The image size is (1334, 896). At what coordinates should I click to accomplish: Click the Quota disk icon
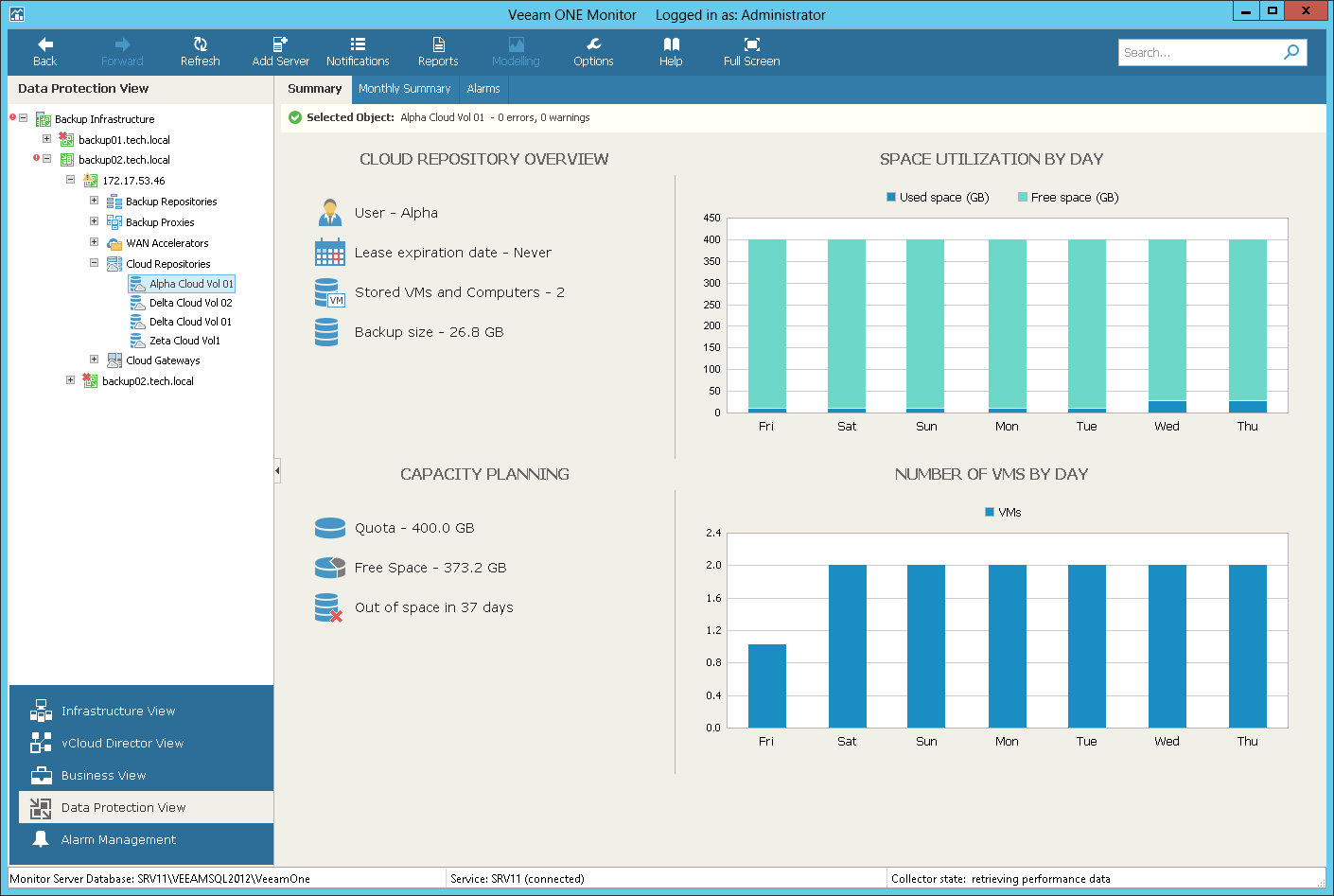pos(329,528)
